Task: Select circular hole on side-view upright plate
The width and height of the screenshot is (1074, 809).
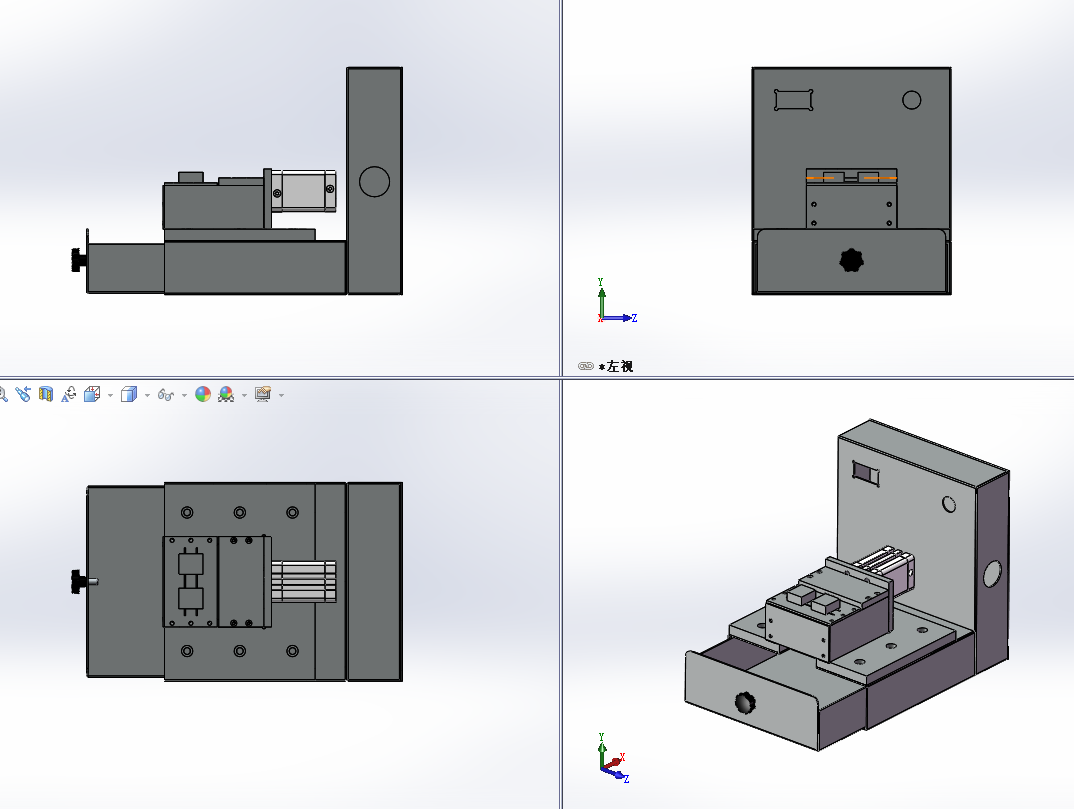Action: (x=375, y=182)
